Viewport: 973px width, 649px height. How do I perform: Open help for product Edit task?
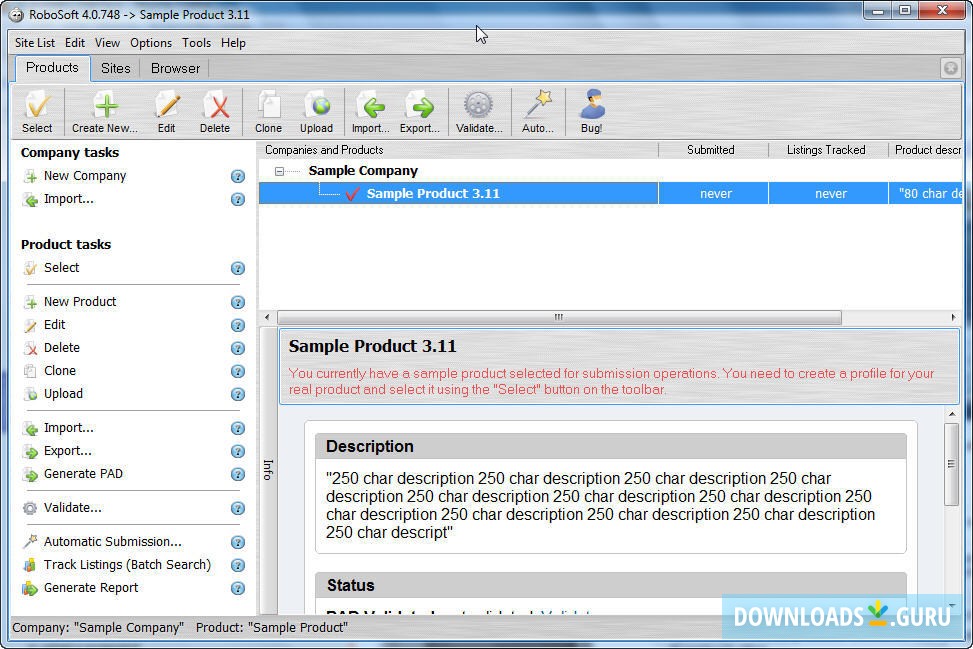tap(238, 325)
